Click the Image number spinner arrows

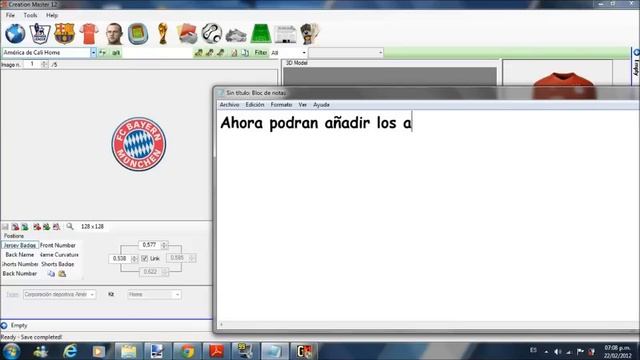pos(44,64)
